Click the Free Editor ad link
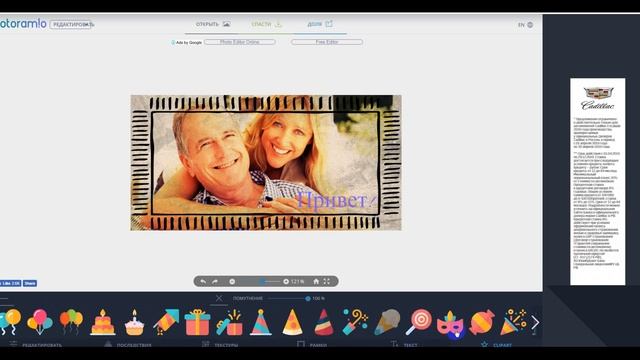 pos(327,42)
